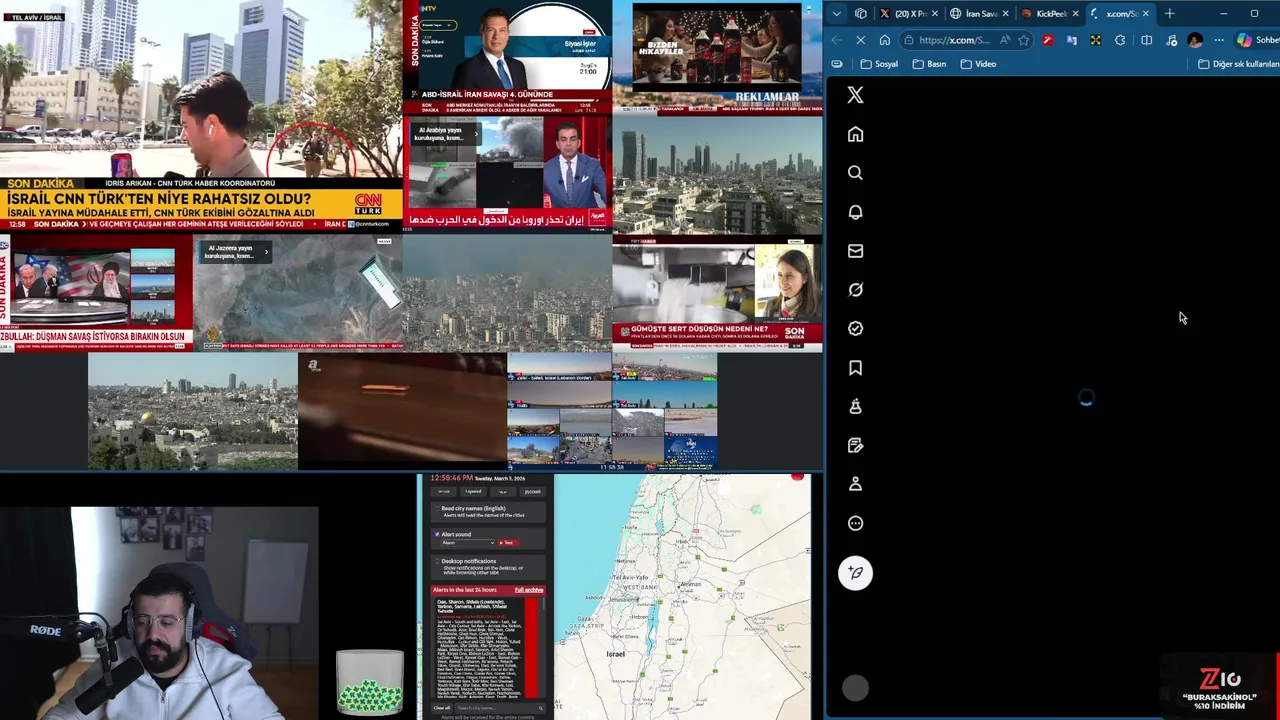Viewport: 1280px width, 720px height.
Task: Click the Clear all button
Action: tap(442, 708)
